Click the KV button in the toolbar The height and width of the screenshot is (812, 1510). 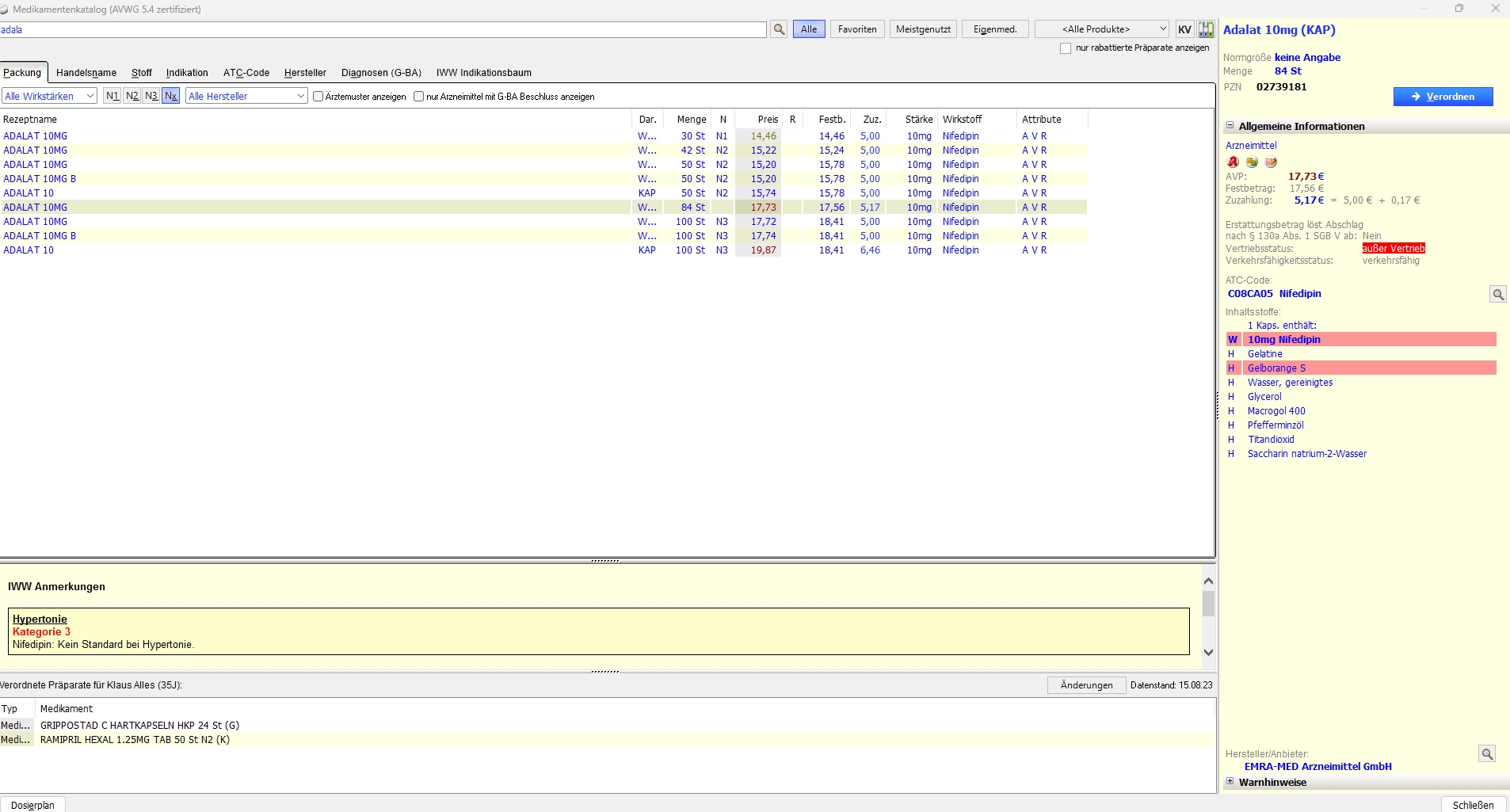(x=1184, y=29)
